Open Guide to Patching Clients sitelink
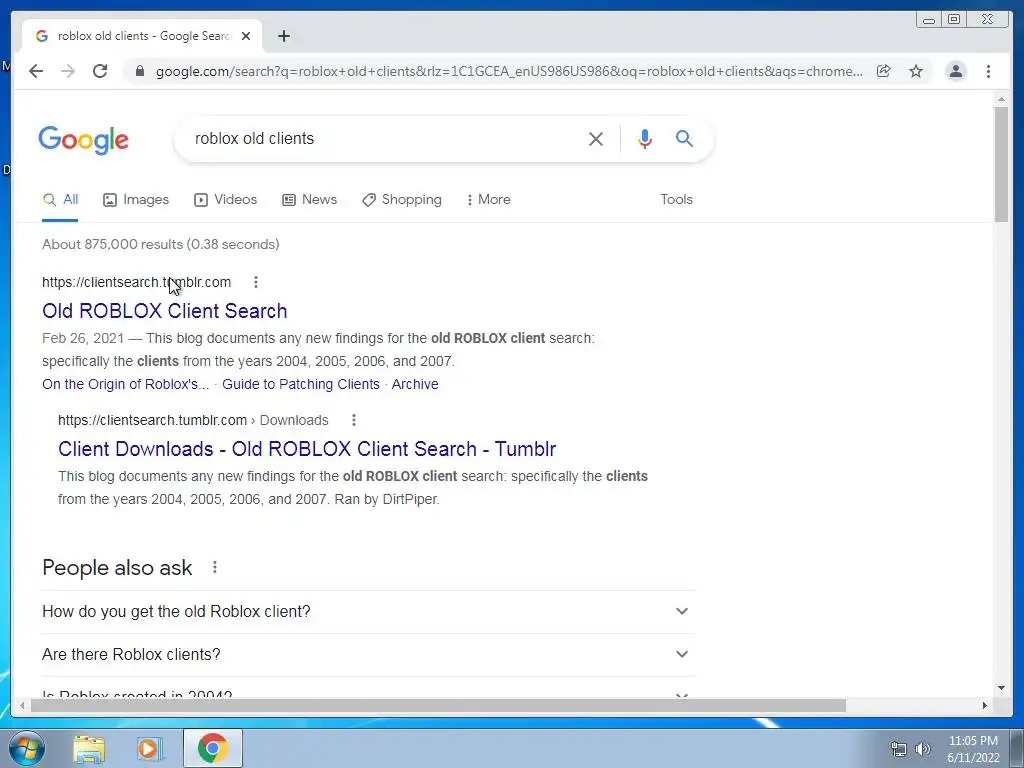Viewport: 1024px width, 768px height. coord(300,385)
